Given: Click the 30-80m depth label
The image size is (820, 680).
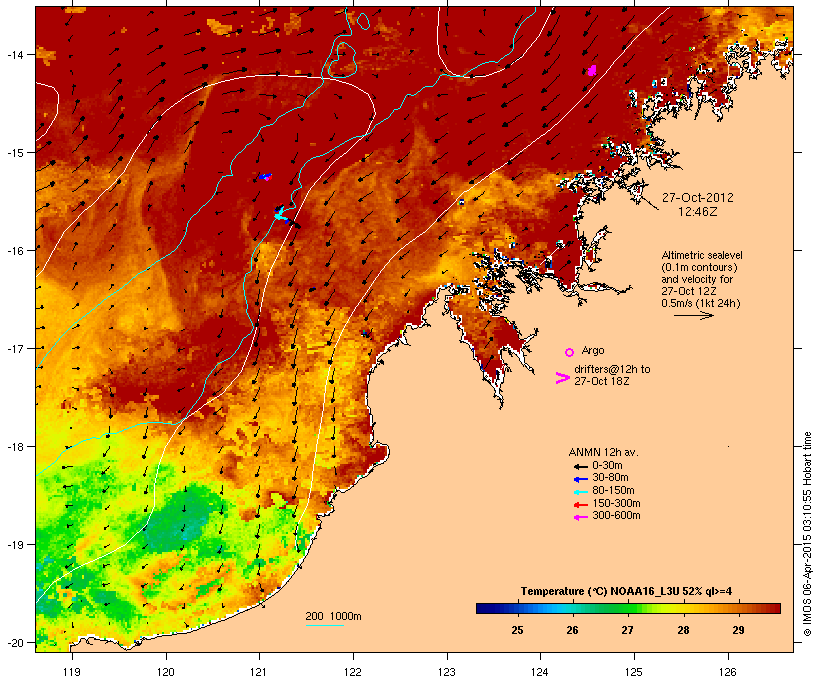Looking at the screenshot, I should click(610, 478).
